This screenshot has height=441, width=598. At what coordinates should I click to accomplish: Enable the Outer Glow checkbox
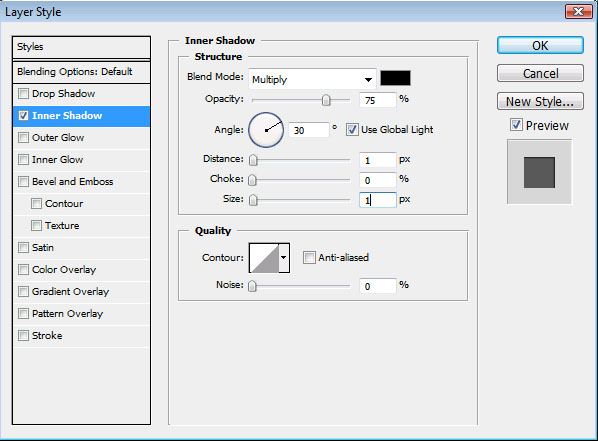click(x=23, y=137)
